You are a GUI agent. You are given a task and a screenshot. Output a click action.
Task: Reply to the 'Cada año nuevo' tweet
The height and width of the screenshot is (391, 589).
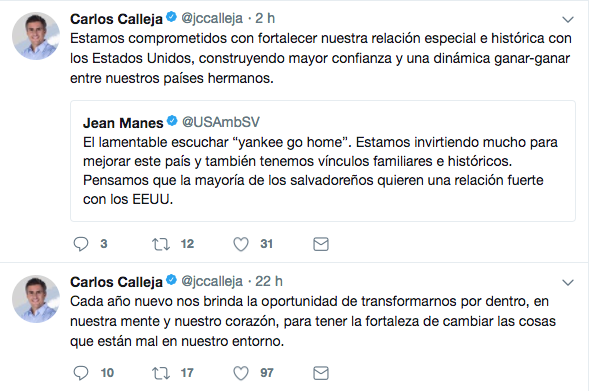[x=81, y=373]
